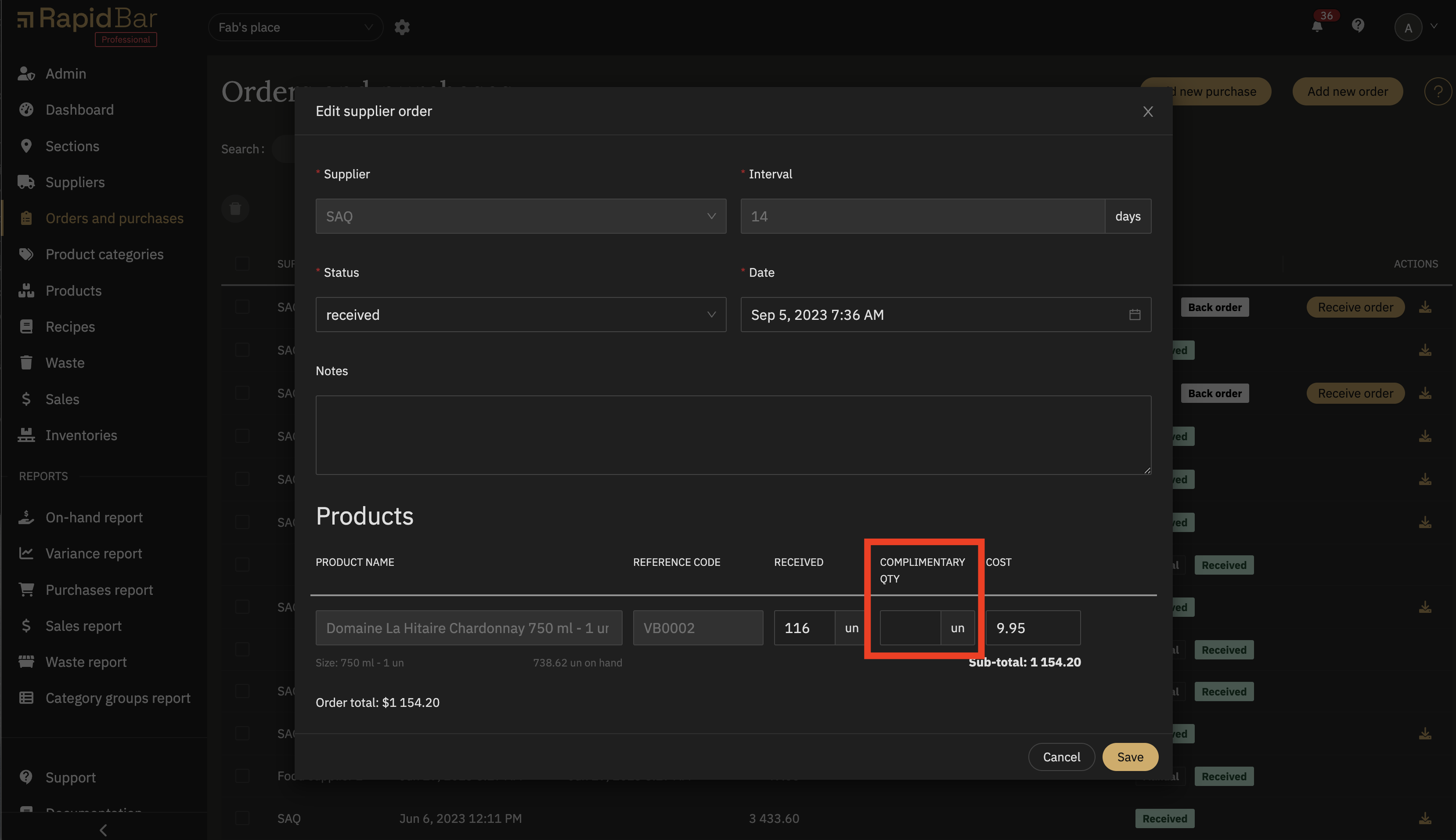1456x840 pixels.
Task: Click the Reference code VB0002 field
Action: coord(698,628)
